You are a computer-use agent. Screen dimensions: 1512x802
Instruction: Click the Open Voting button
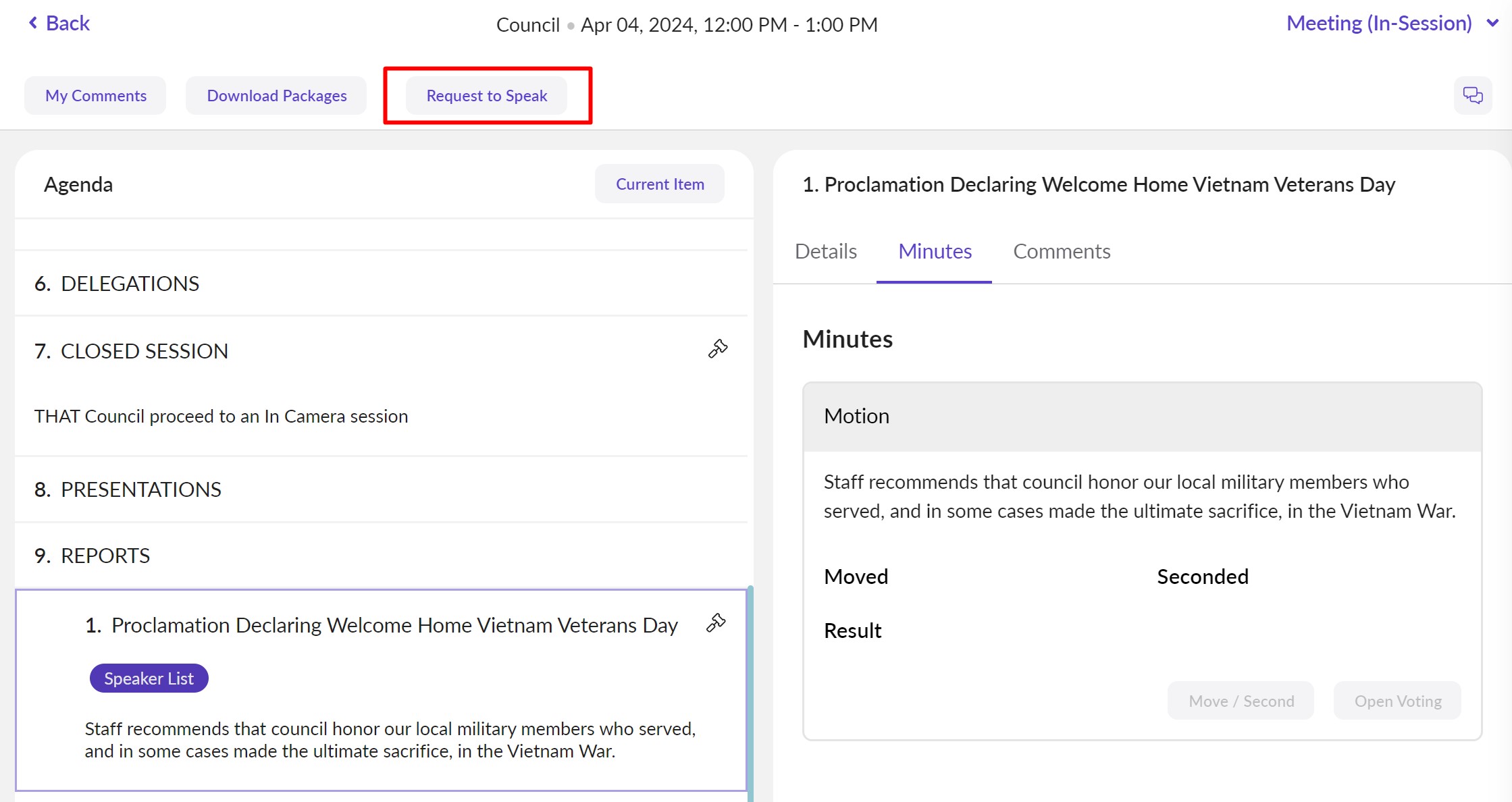click(1397, 701)
